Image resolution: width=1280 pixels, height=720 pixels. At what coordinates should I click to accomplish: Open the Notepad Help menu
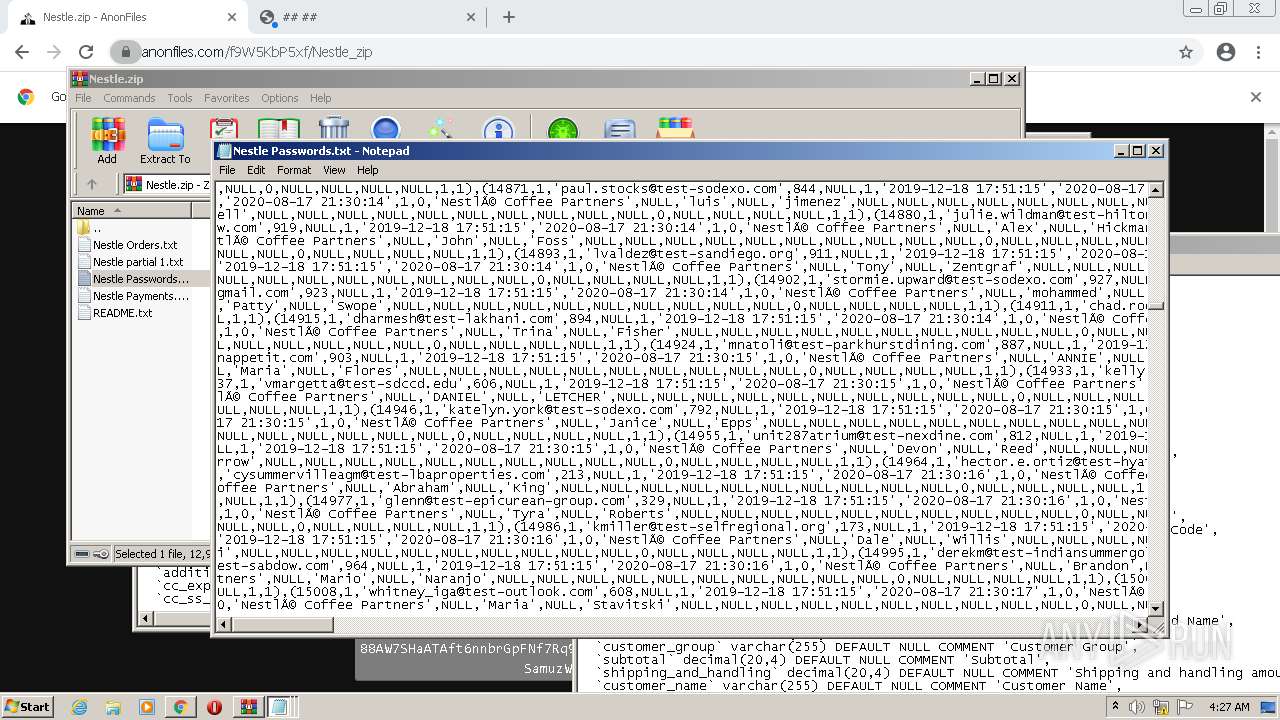coord(368,170)
